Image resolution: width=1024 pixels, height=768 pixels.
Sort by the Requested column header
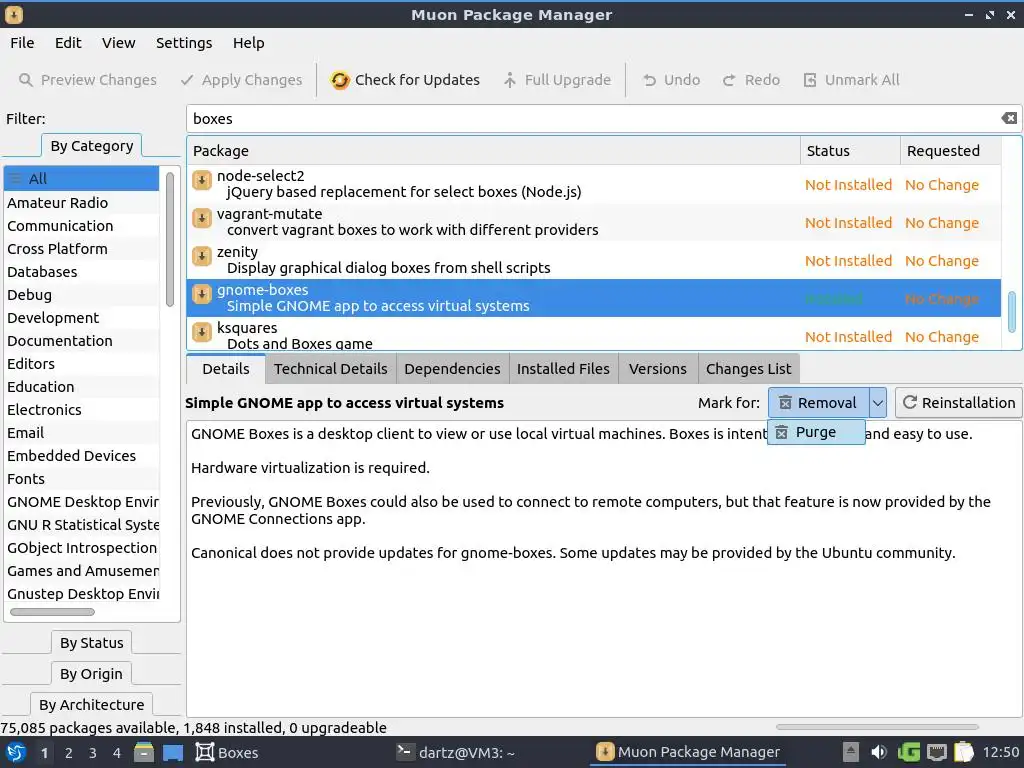click(x=951, y=151)
